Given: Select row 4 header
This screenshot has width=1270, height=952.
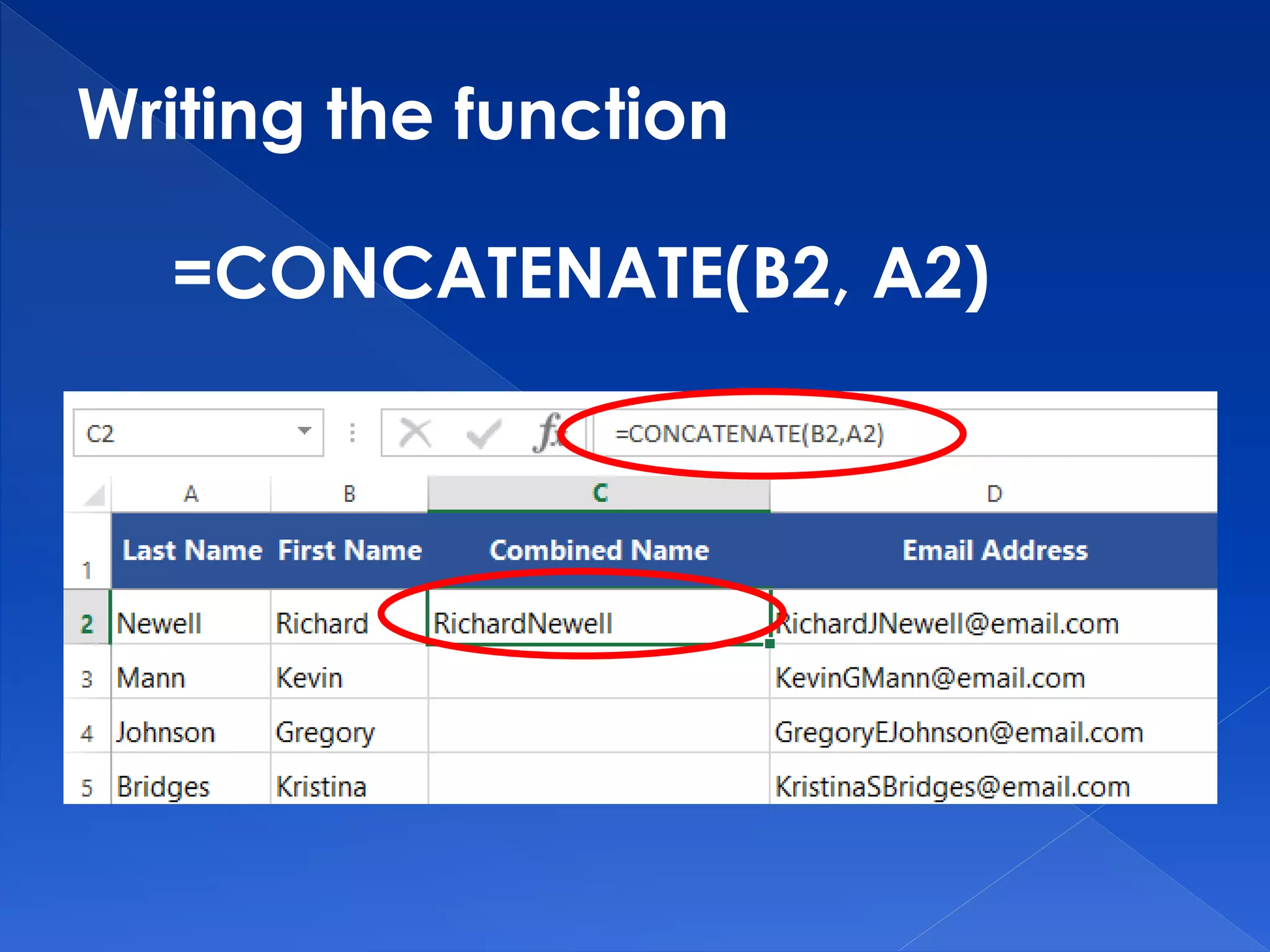Looking at the screenshot, I should 87,726.
